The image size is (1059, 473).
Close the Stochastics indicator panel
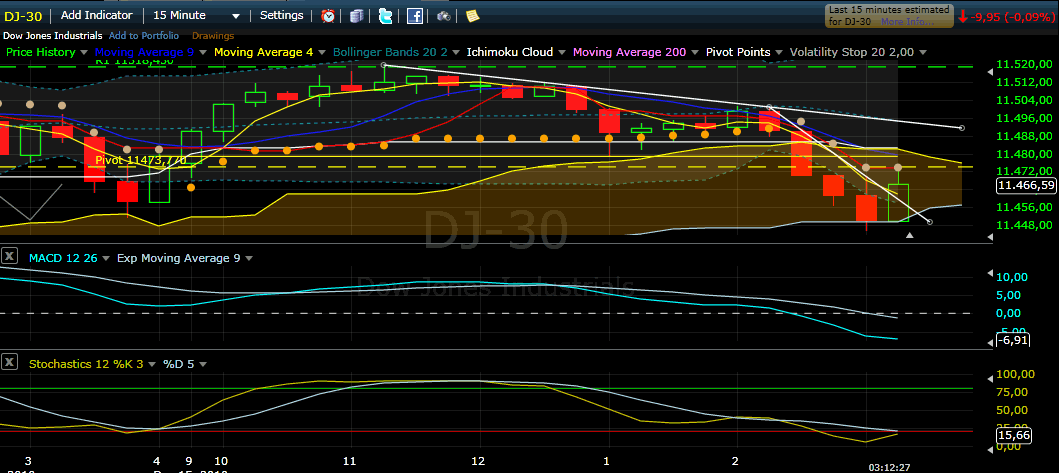pyautogui.click(x=9, y=362)
